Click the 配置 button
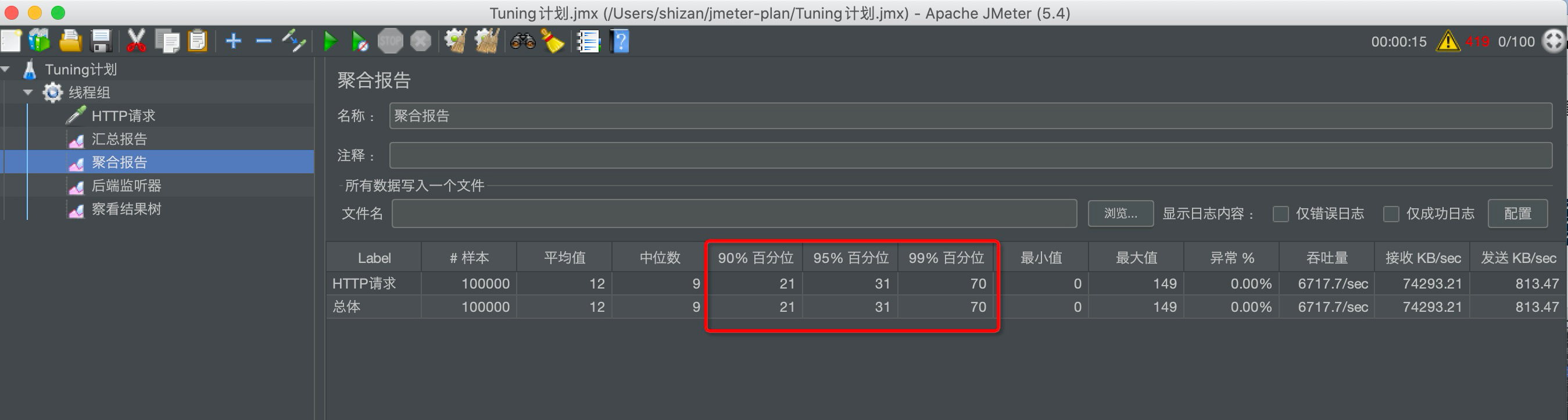1568x420 pixels. point(1517,213)
